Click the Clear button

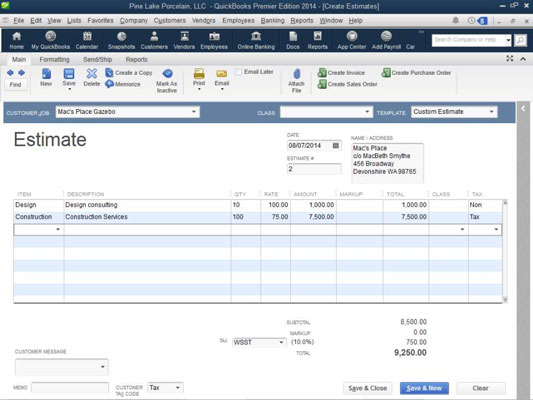point(480,388)
